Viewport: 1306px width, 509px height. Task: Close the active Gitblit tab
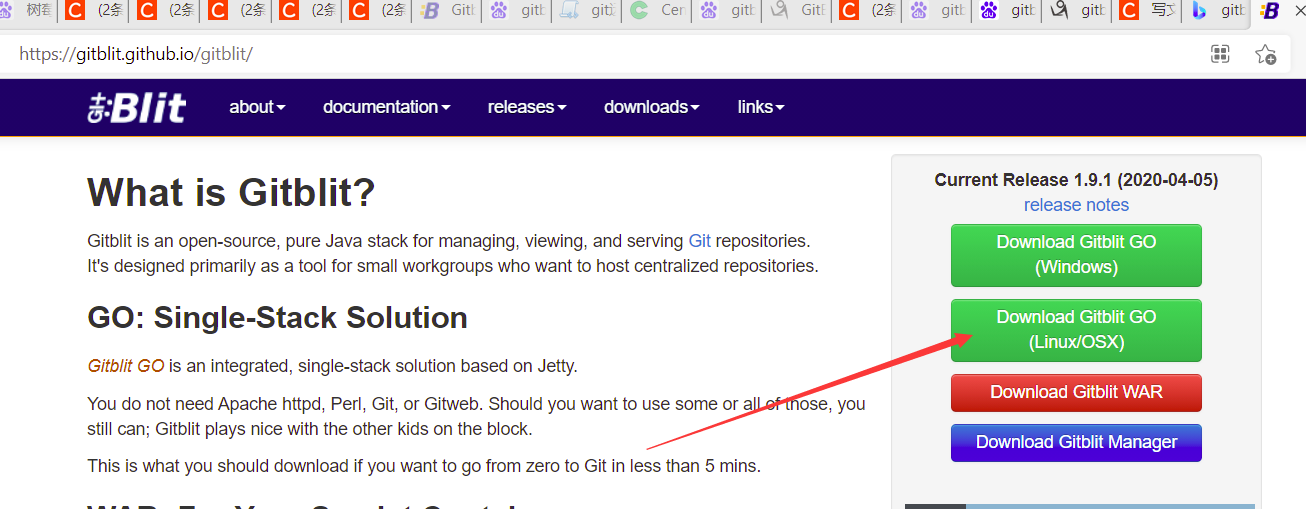pyautogui.click(x=1298, y=11)
